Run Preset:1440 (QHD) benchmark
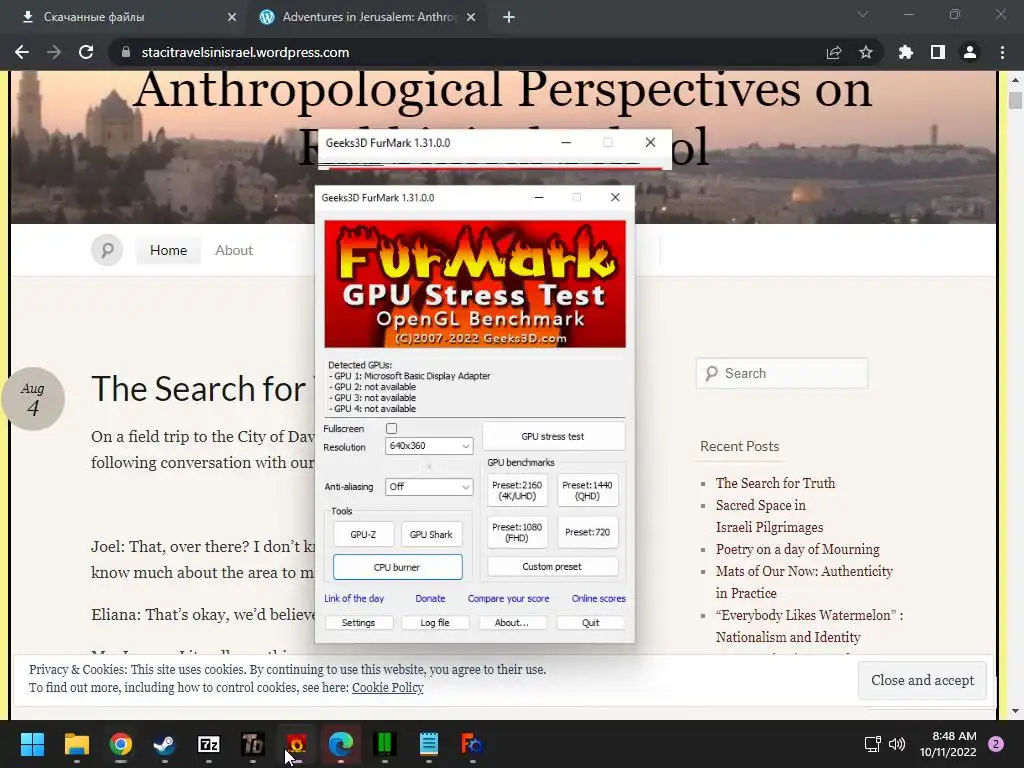 tap(587, 490)
